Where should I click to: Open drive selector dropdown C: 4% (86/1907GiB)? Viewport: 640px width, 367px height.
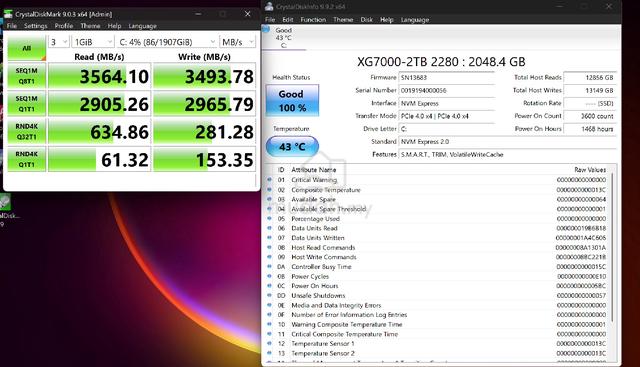pos(167,42)
